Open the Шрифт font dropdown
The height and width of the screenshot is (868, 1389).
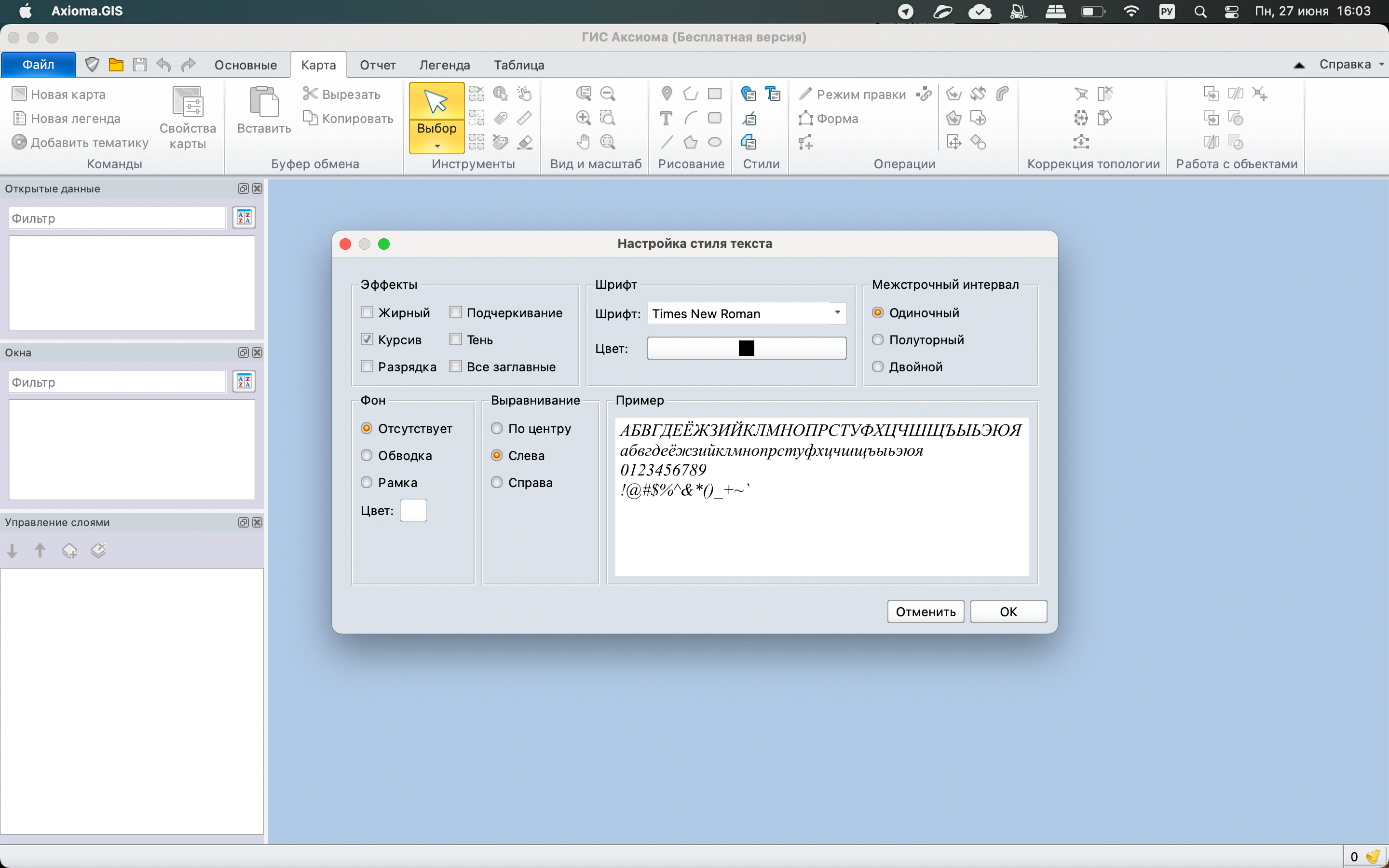pos(837,313)
